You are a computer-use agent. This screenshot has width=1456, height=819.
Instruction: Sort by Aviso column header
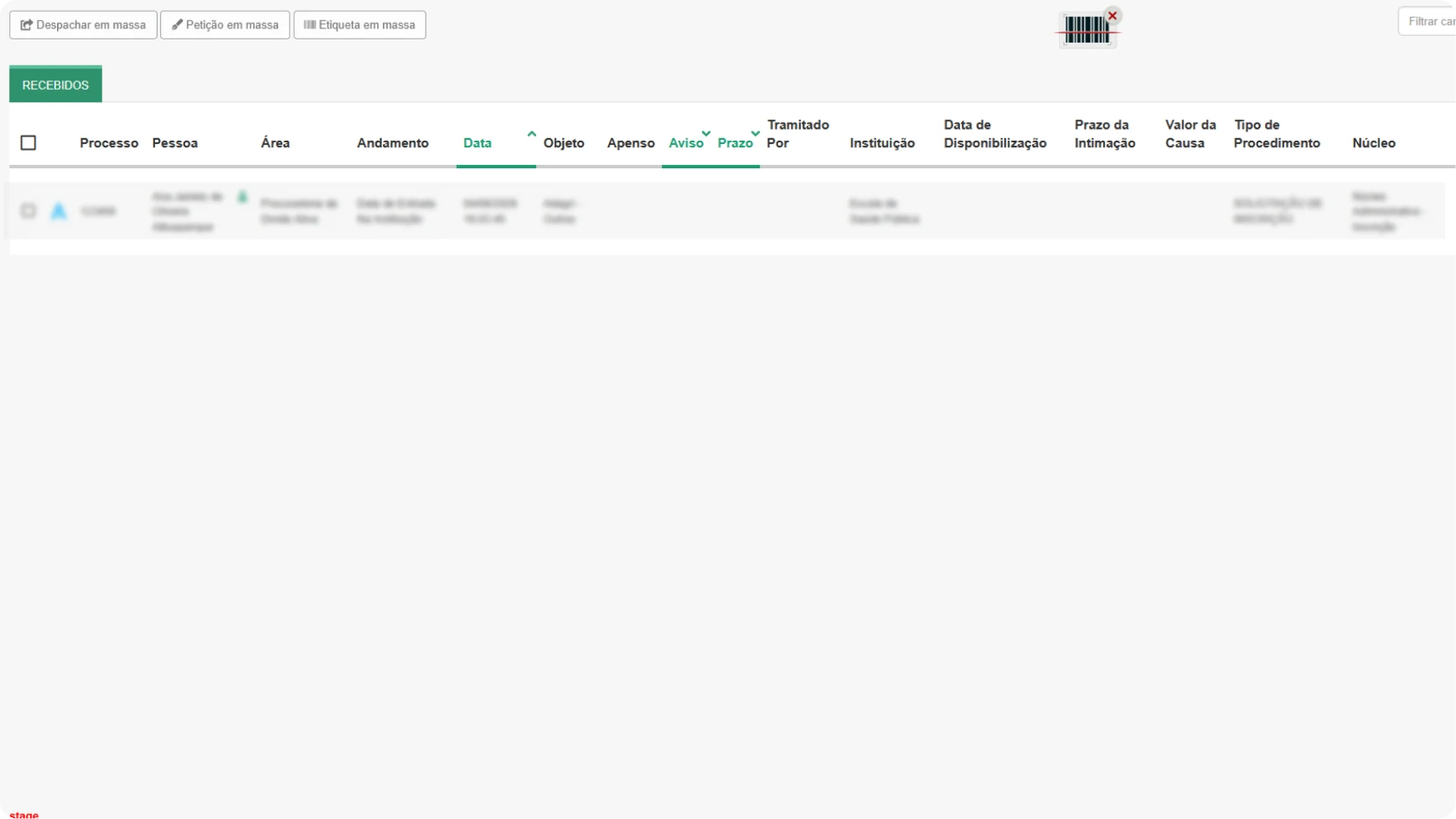[686, 143]
